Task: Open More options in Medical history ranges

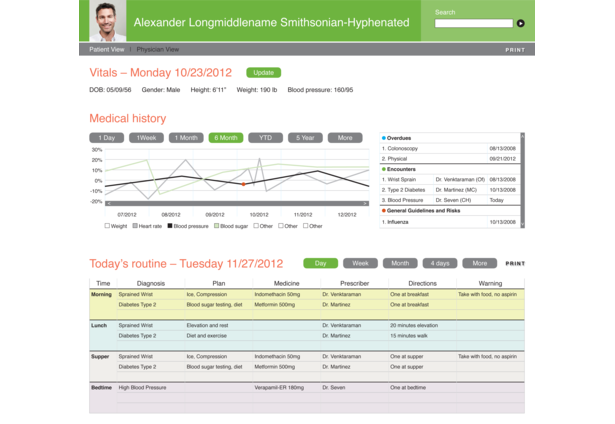Action: [x=345, y=138]
